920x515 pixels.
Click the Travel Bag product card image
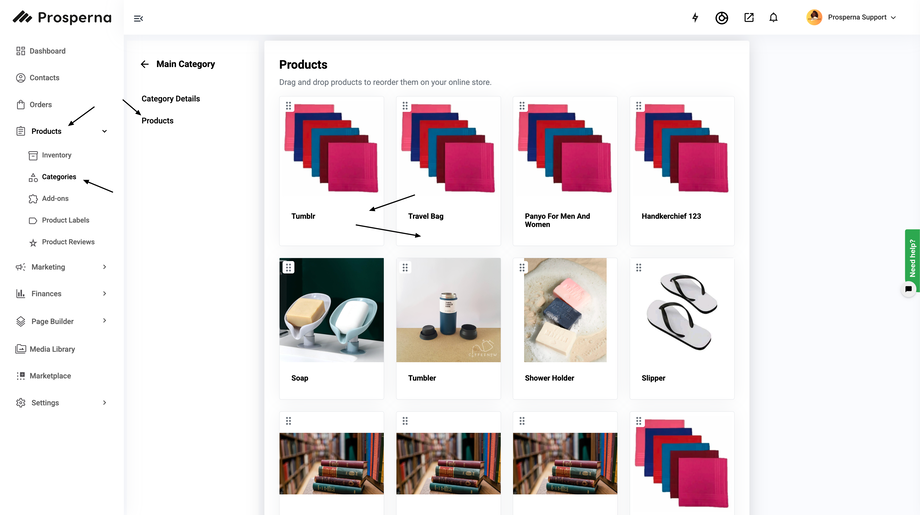tap(448, 148)
